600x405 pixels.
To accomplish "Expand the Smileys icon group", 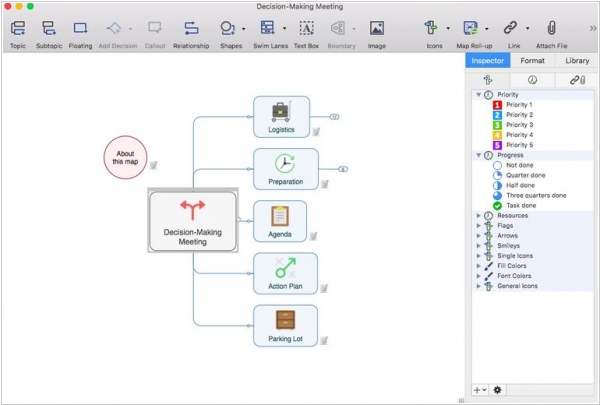I will [x=478, y=245].
